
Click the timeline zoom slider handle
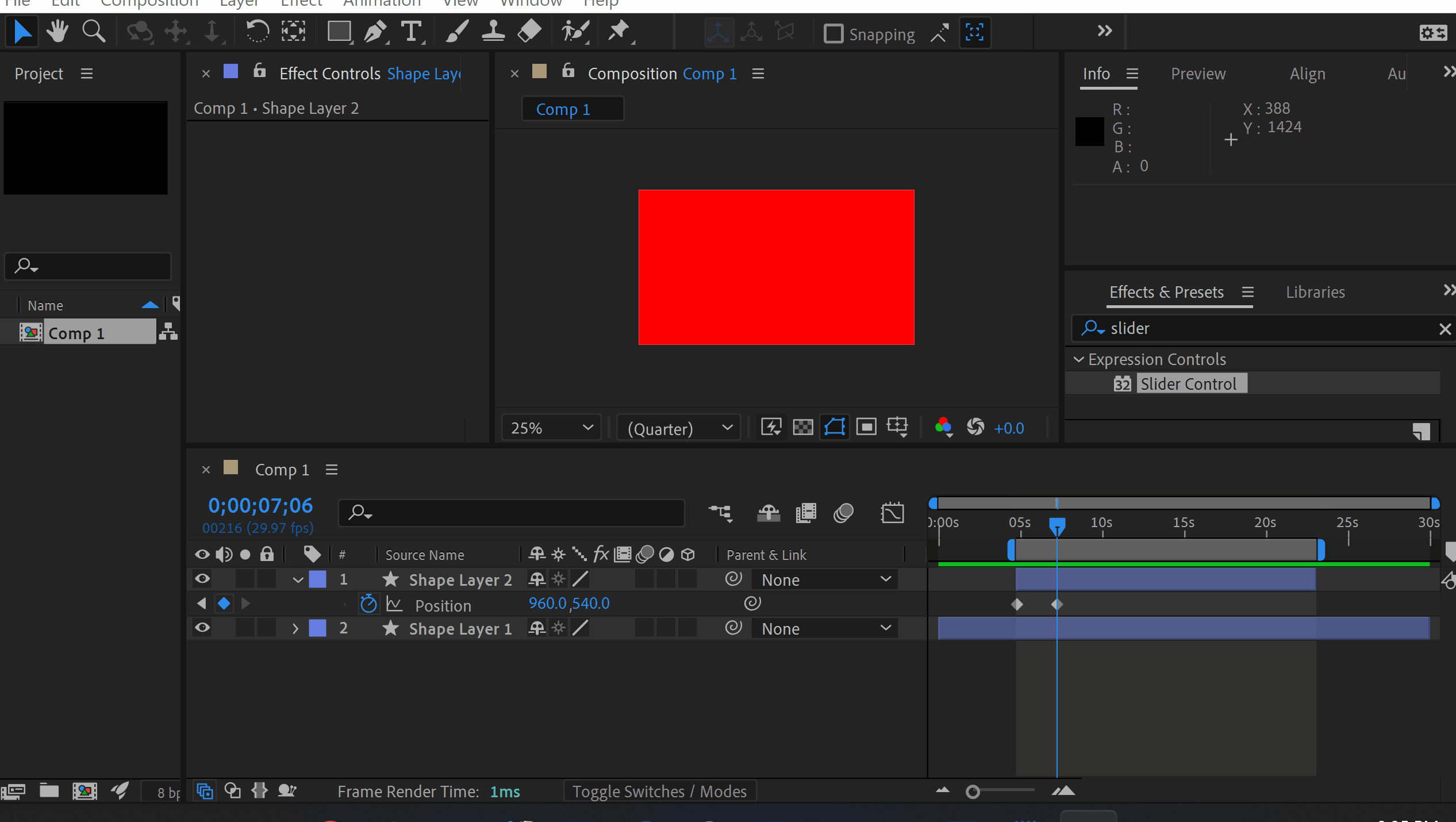[973, 792]
